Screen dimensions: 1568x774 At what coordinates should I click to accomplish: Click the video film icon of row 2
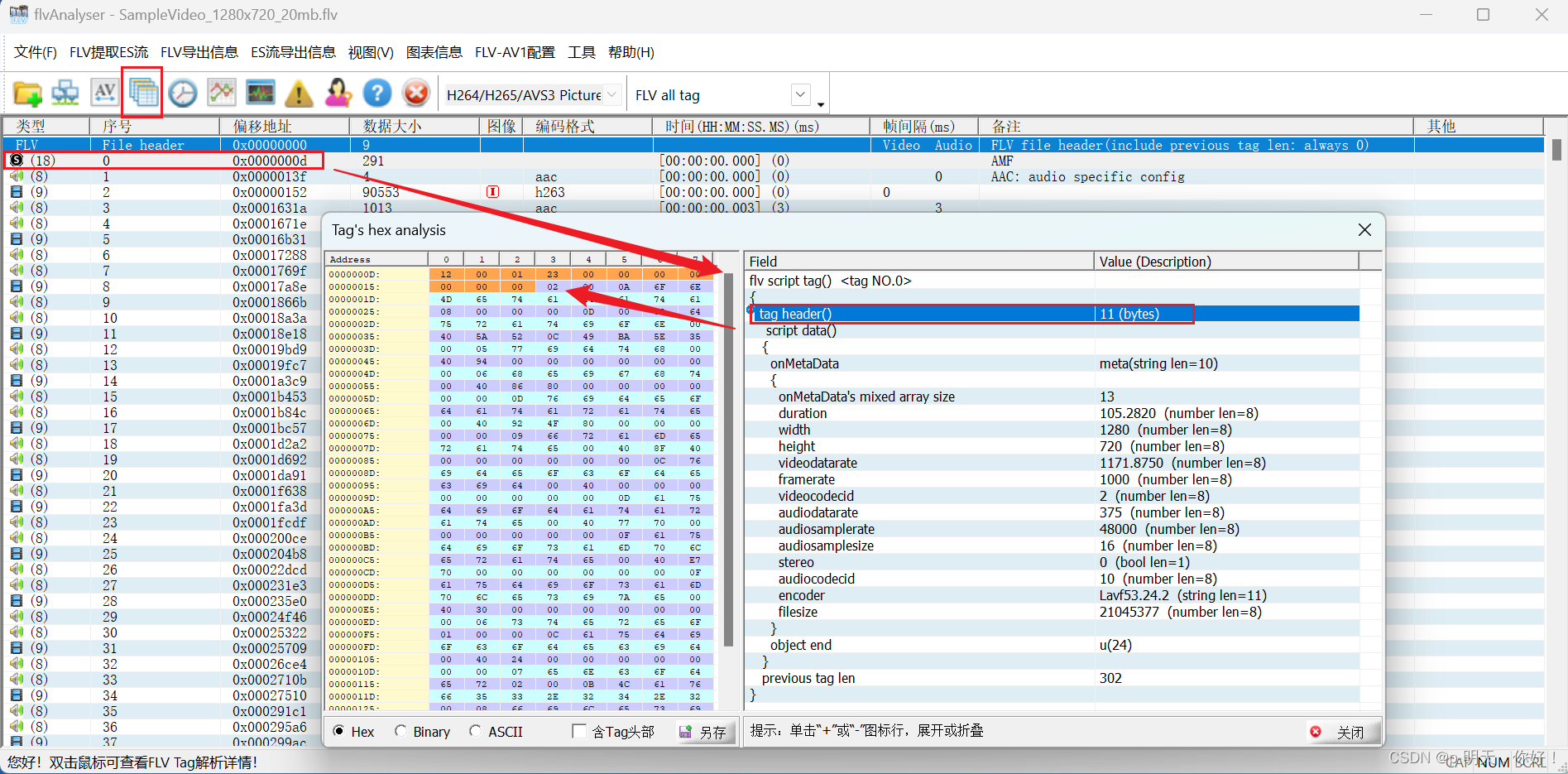pyautogui.click(x=16, y=192)
